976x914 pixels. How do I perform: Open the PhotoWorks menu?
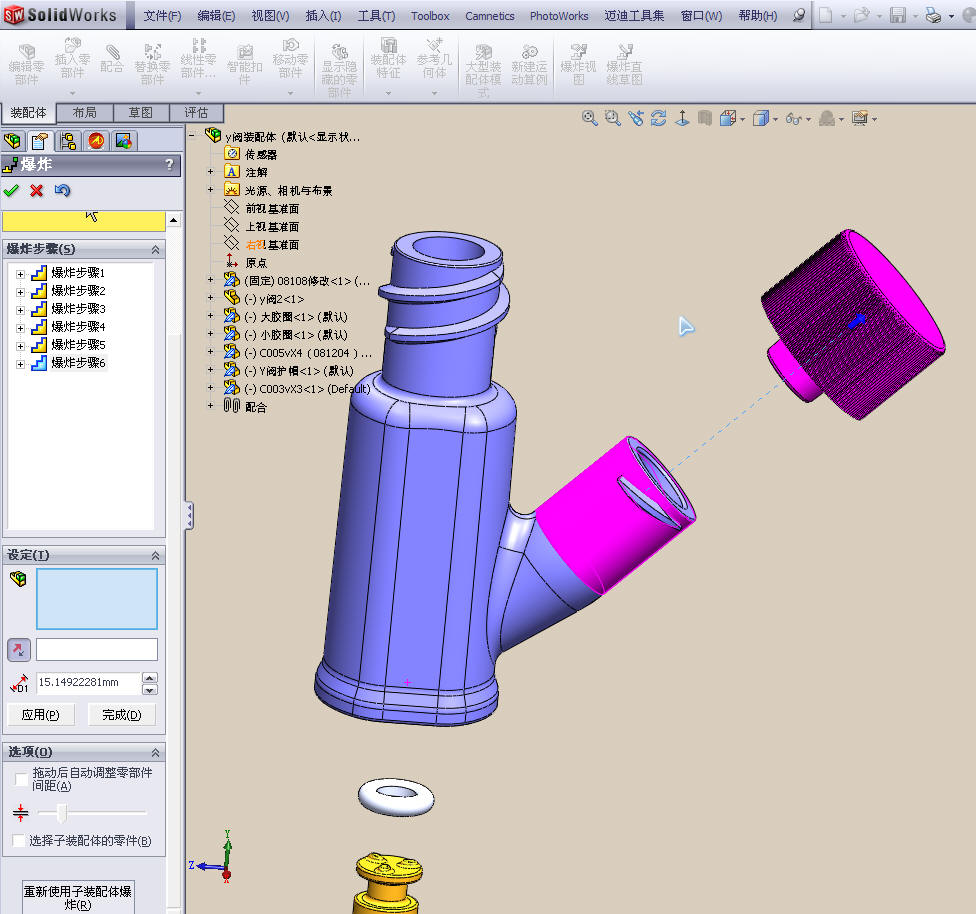(559, 16)
